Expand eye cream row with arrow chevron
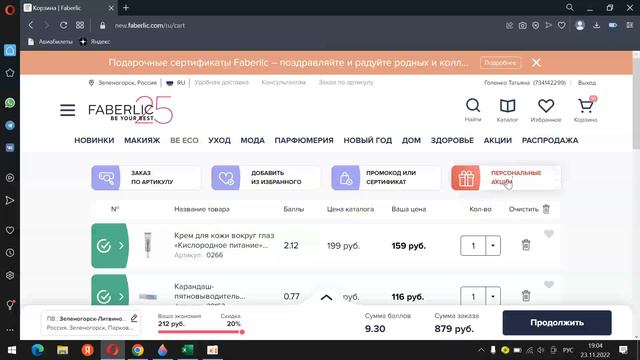 pyautogui.click(x=121, y=246)
